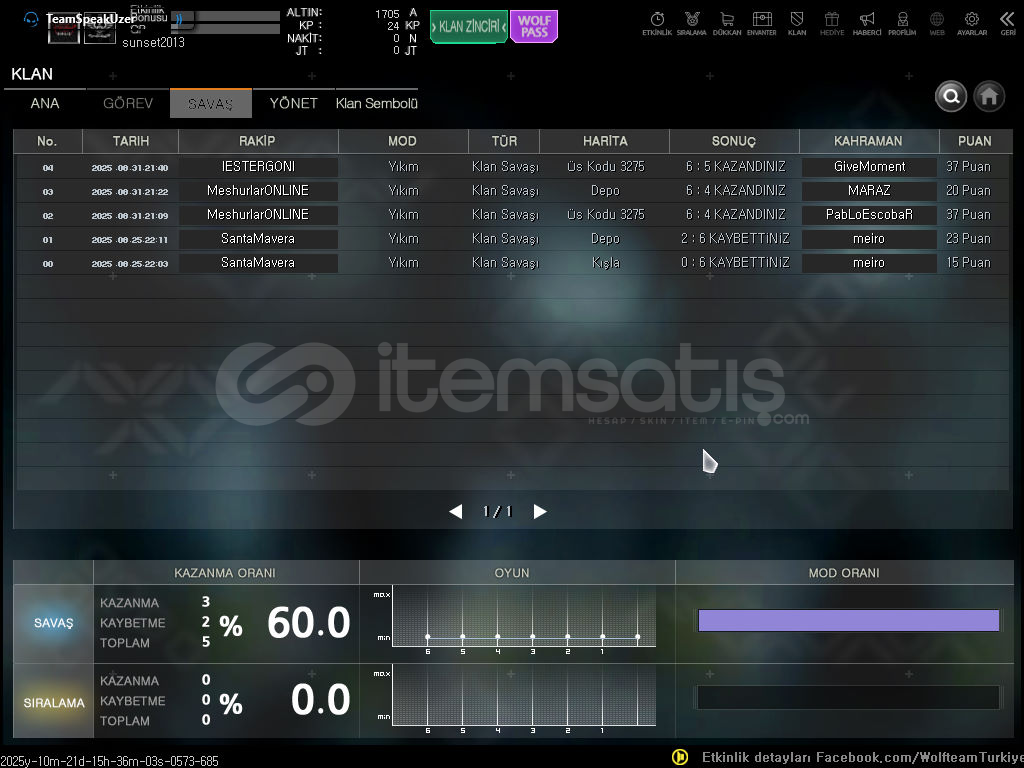Click the KLAN ZİNCİRİ green button
This screenshot has height=768, width=1024.
pos(468,27)
